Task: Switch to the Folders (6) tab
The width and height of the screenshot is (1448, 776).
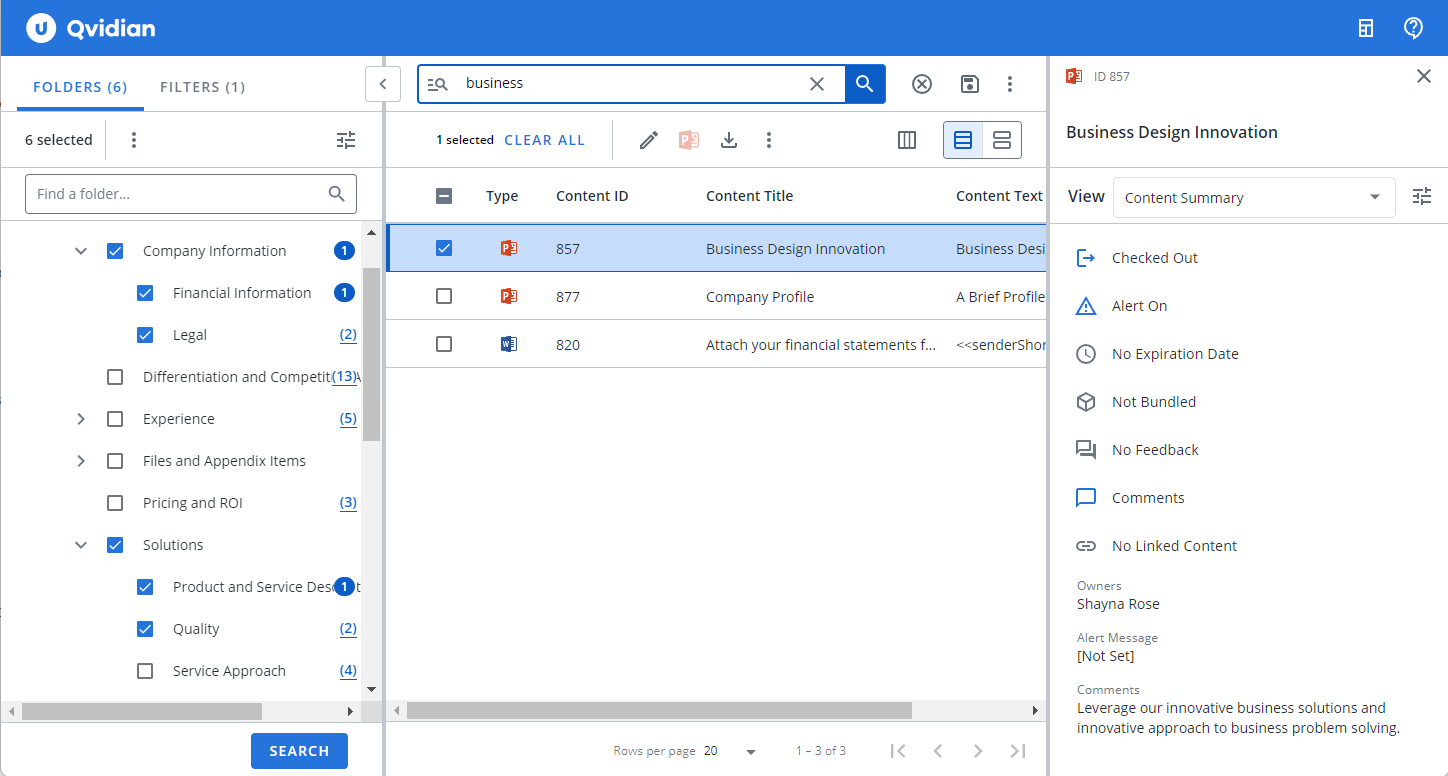Action: [80, 87]
